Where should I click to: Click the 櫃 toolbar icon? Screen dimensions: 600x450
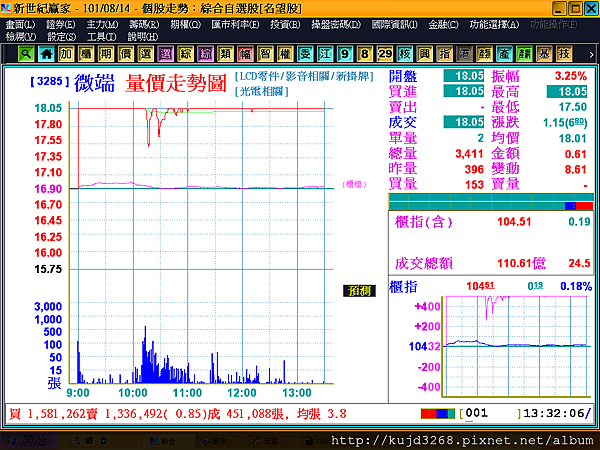[x=86, y=54]
